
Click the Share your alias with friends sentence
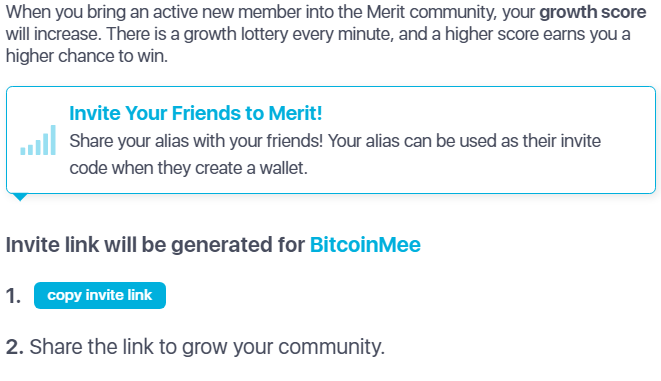(x=196, y=141)
